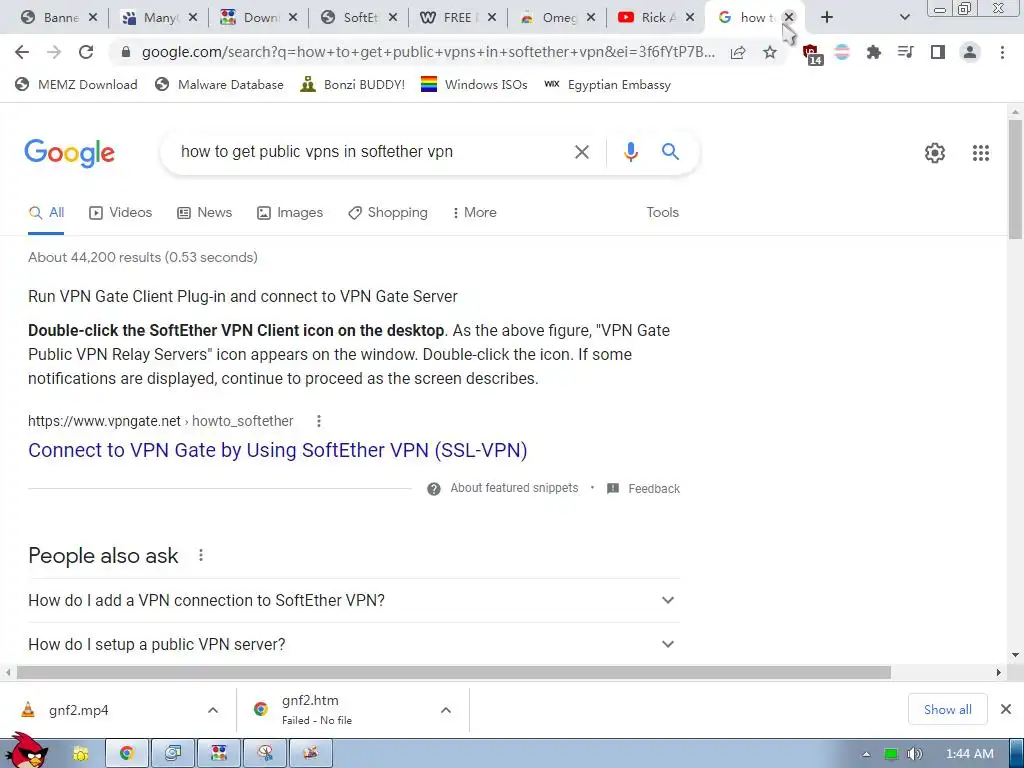This screenshot has width=1024, height=768.
Task: Click the horizontal page scrollbar thumb
Action: 454,672
